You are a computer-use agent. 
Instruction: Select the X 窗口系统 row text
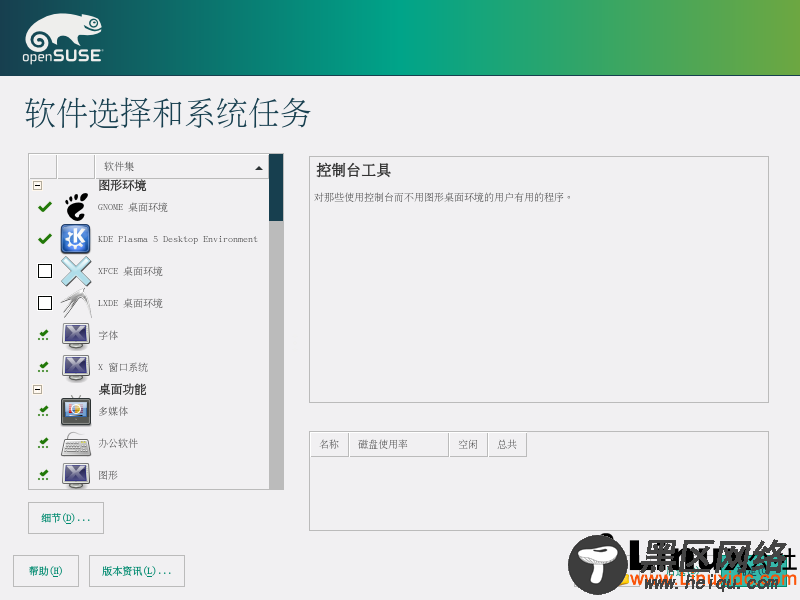[123, 367]
